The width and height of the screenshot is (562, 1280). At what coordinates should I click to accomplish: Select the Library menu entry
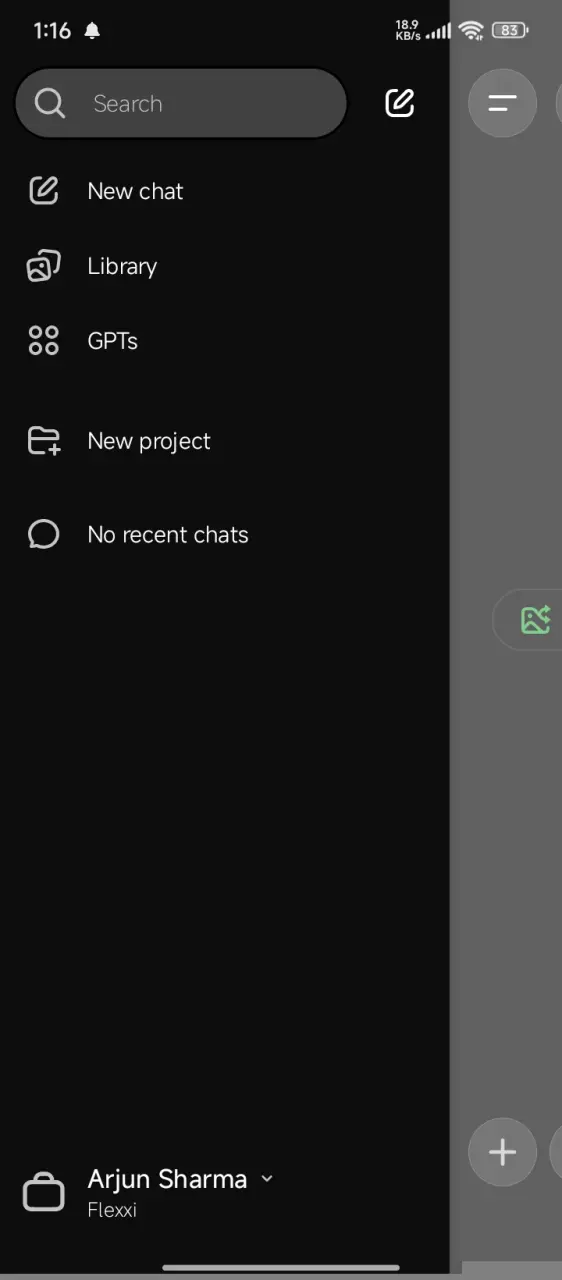122,266
